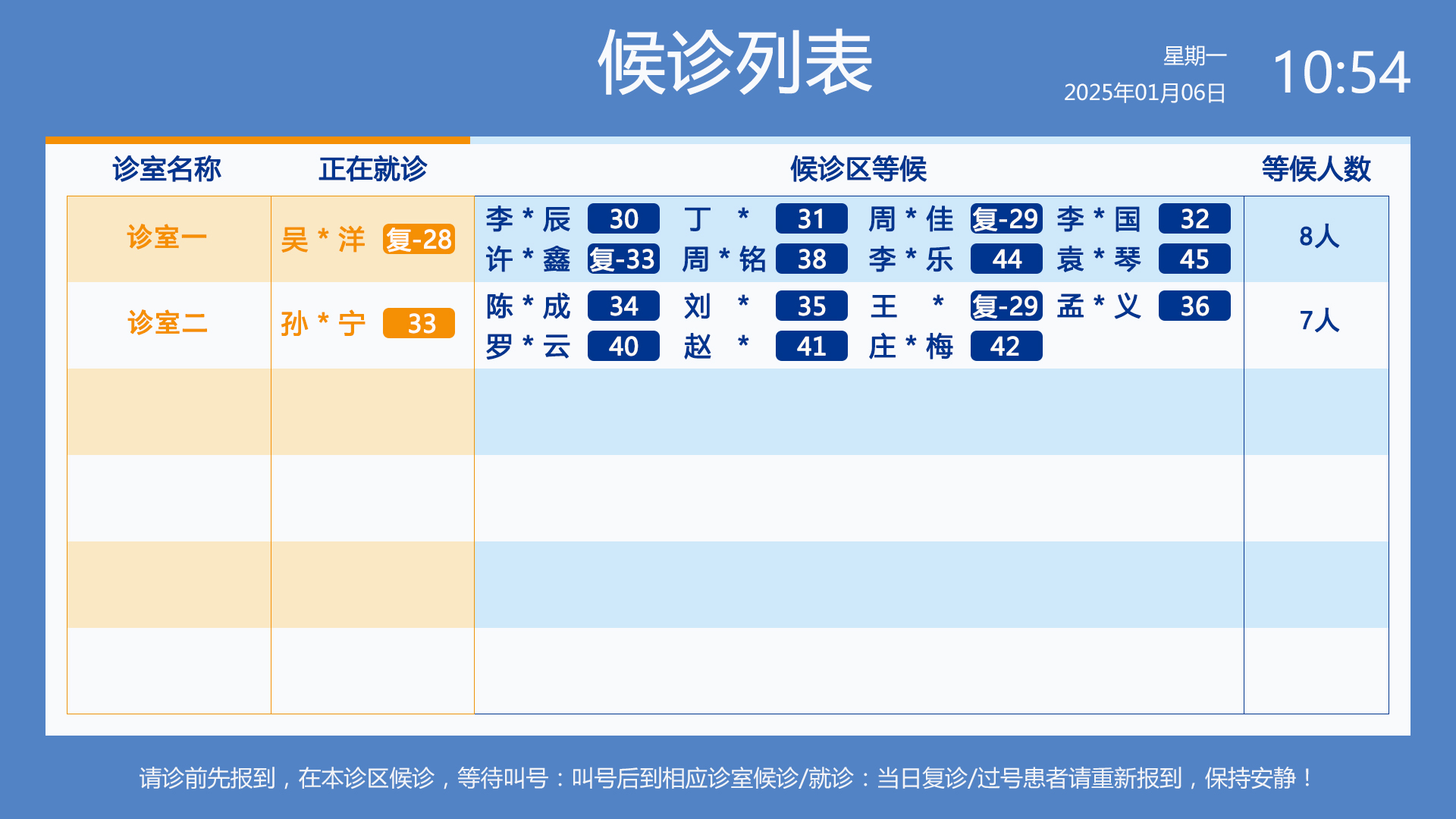Viewport: 1456px width, 819px height.
Task: Click the 10:54 clock display
Action: [1341, 73]
